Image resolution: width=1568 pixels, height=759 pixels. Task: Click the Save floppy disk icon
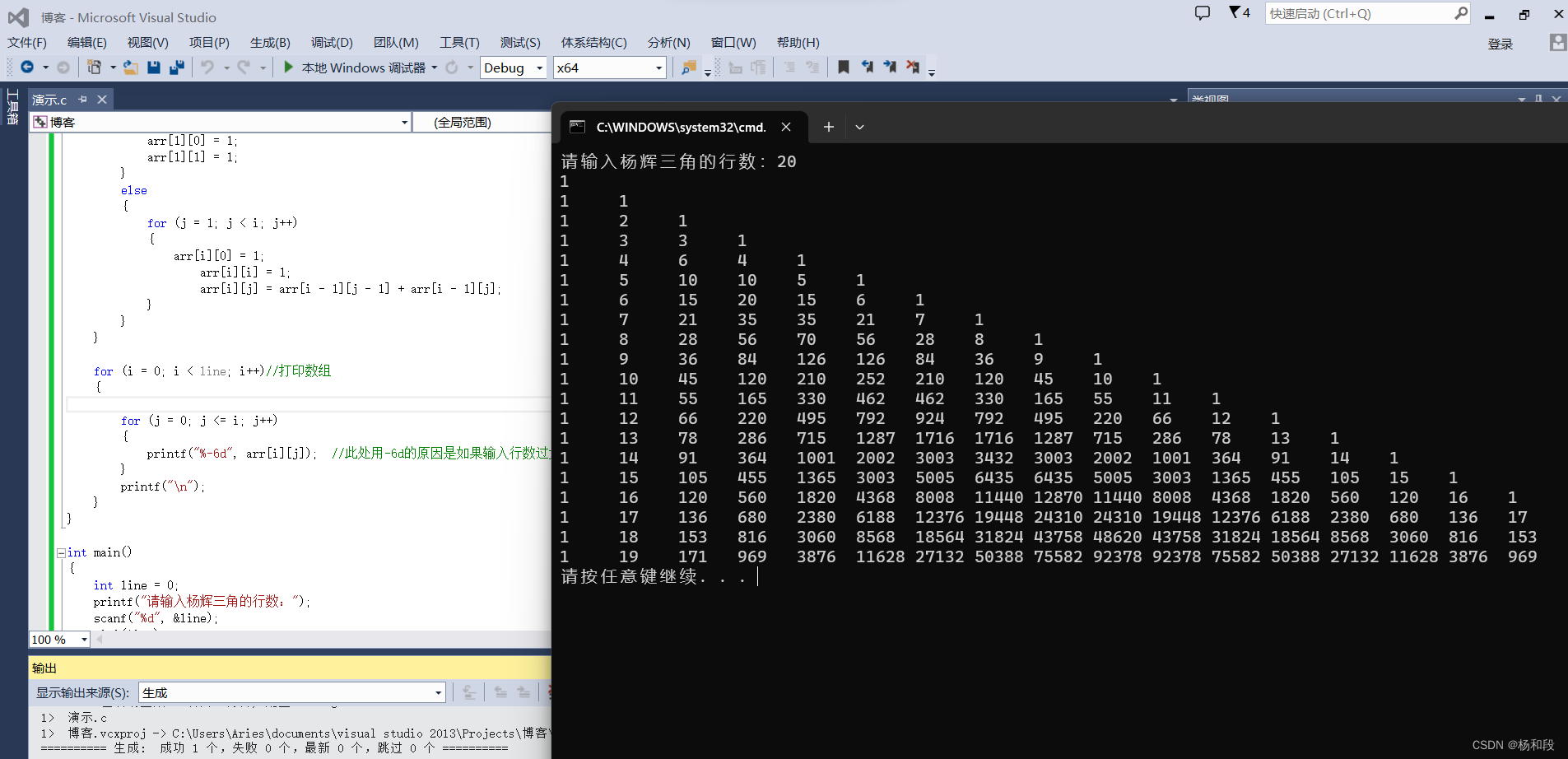[154, 68]
